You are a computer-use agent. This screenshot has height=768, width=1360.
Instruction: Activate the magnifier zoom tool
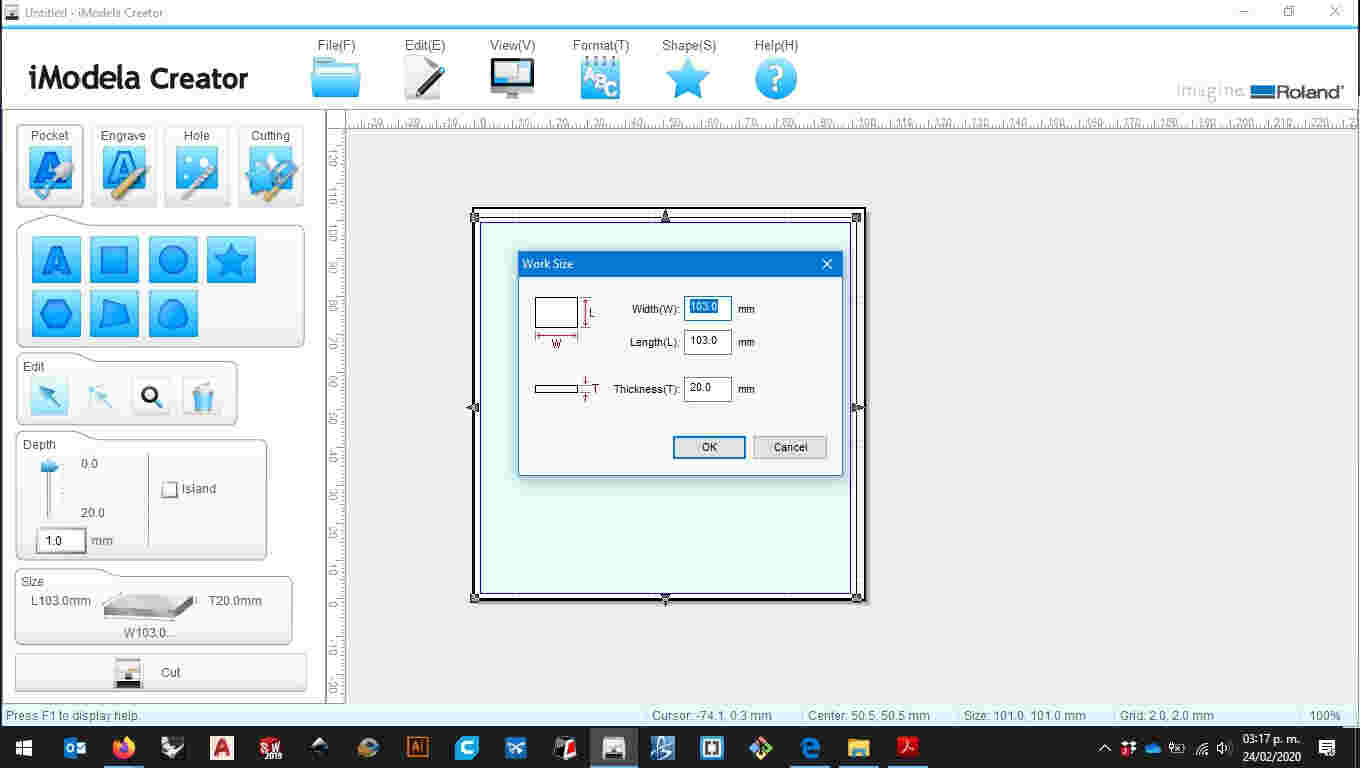click(151, 397)
